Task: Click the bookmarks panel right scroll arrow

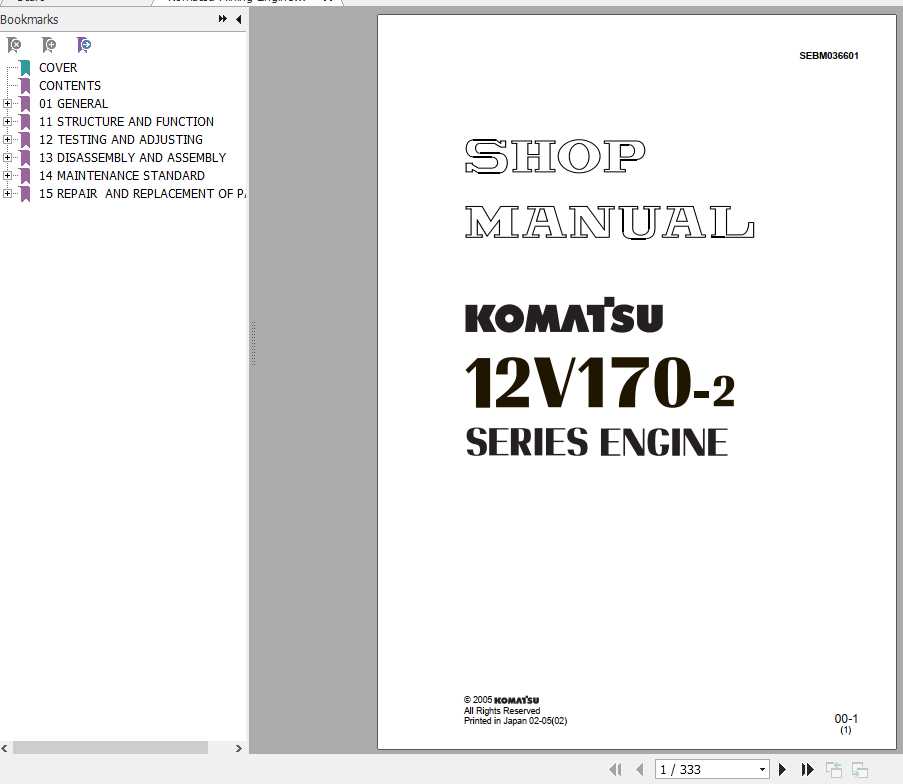Action: point(238,748)
